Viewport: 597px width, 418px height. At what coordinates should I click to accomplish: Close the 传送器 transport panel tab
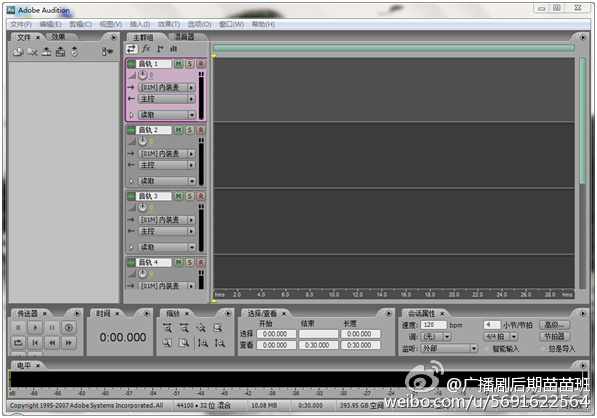[45, 313]
